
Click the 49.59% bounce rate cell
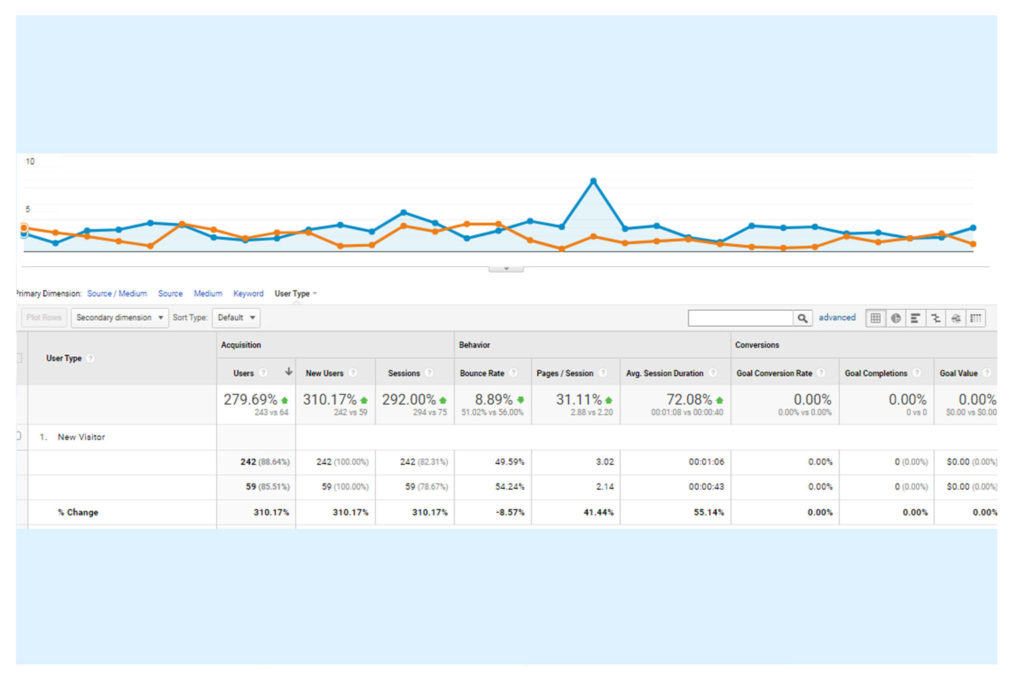click(x=509, y=462)
